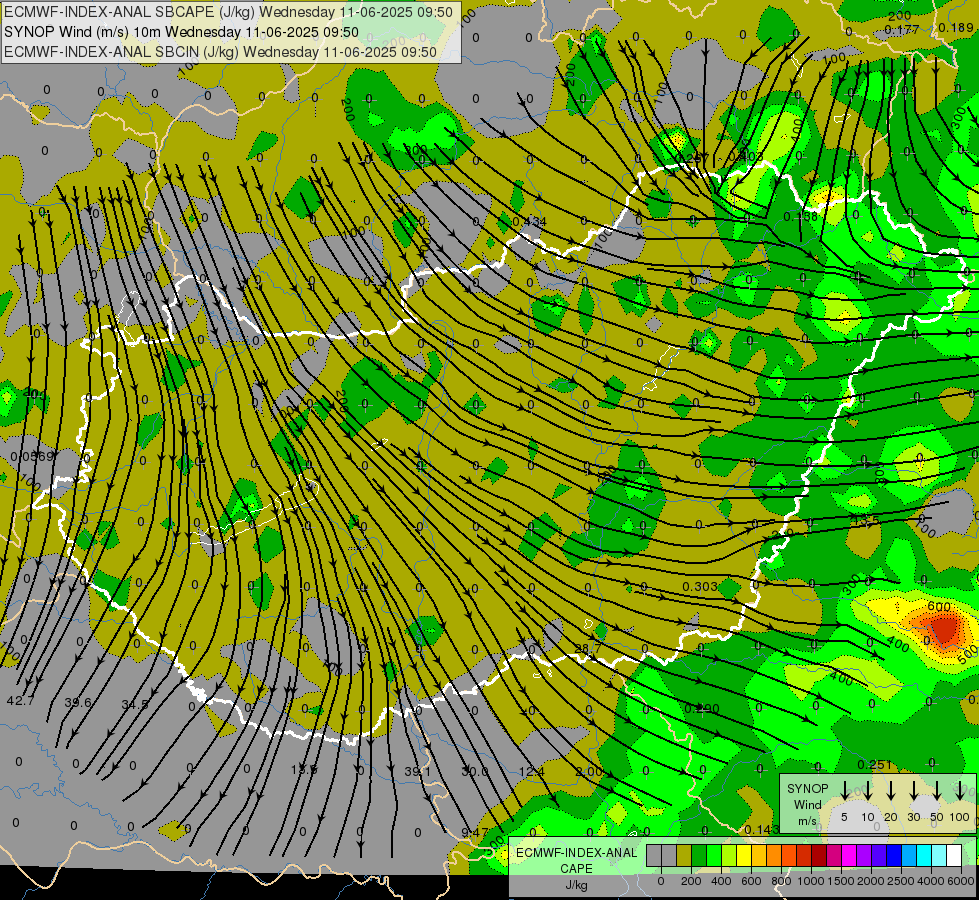The height and width of the screenshot is (900, 979).
Task: Click the 28.7 value on the map
Action: pyautogui.click(x=588, y=649)
